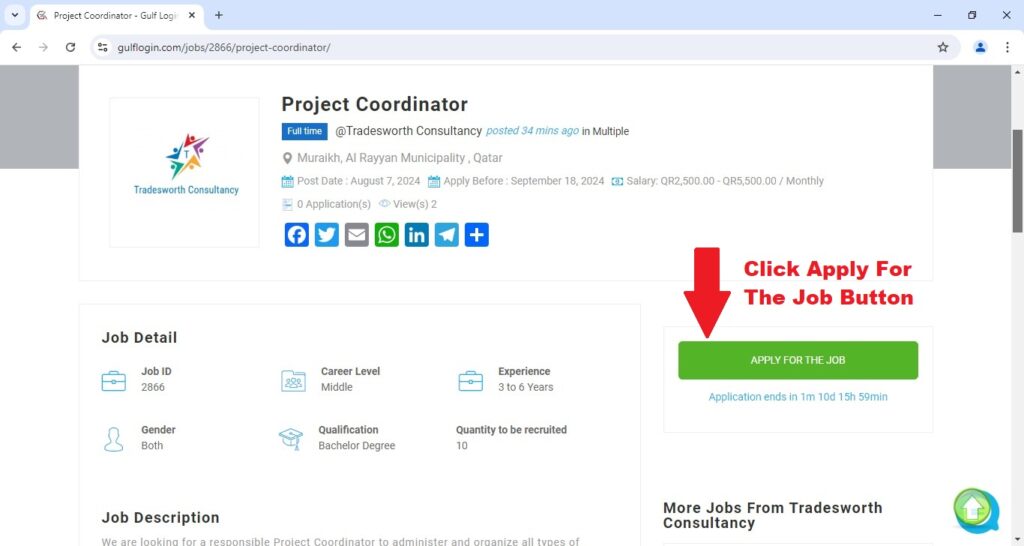The width and height of the screenshot is (1024, 546).
Task: Open more share options plus icon
Action: [477, 235]
